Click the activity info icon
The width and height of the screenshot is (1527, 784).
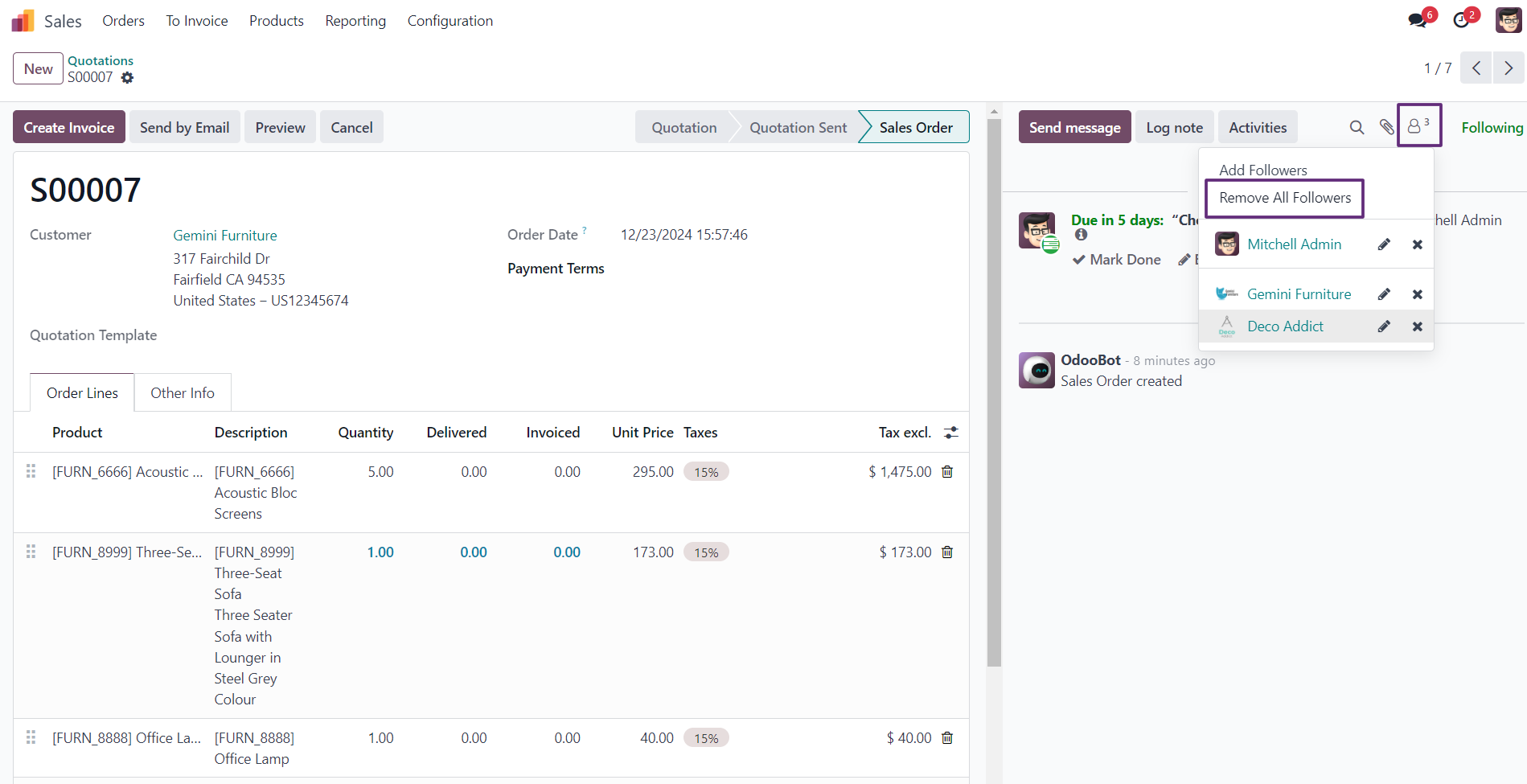(1082, 235)
